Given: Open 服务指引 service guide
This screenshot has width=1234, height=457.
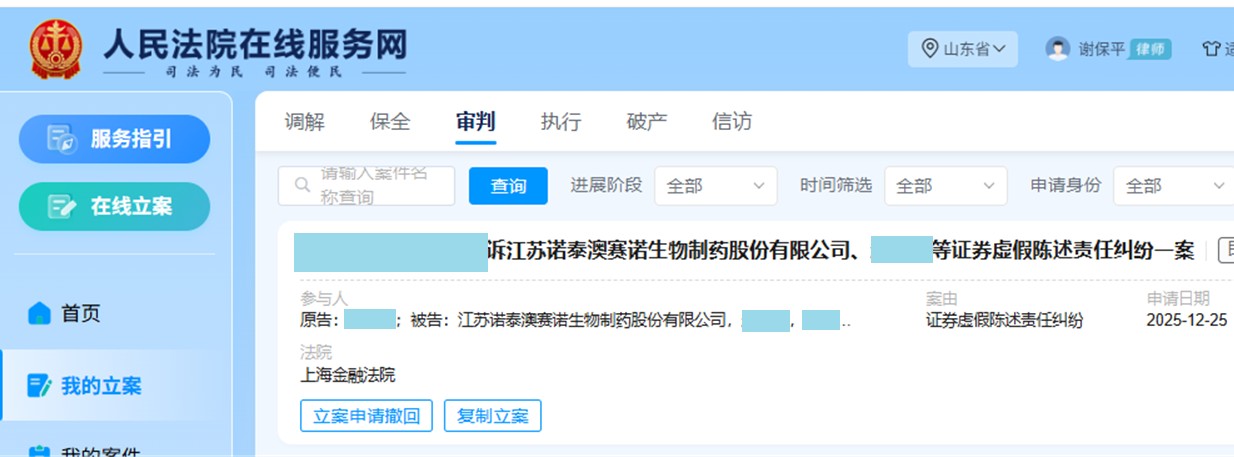Looking at the screenshot, I should coord(115,139).
